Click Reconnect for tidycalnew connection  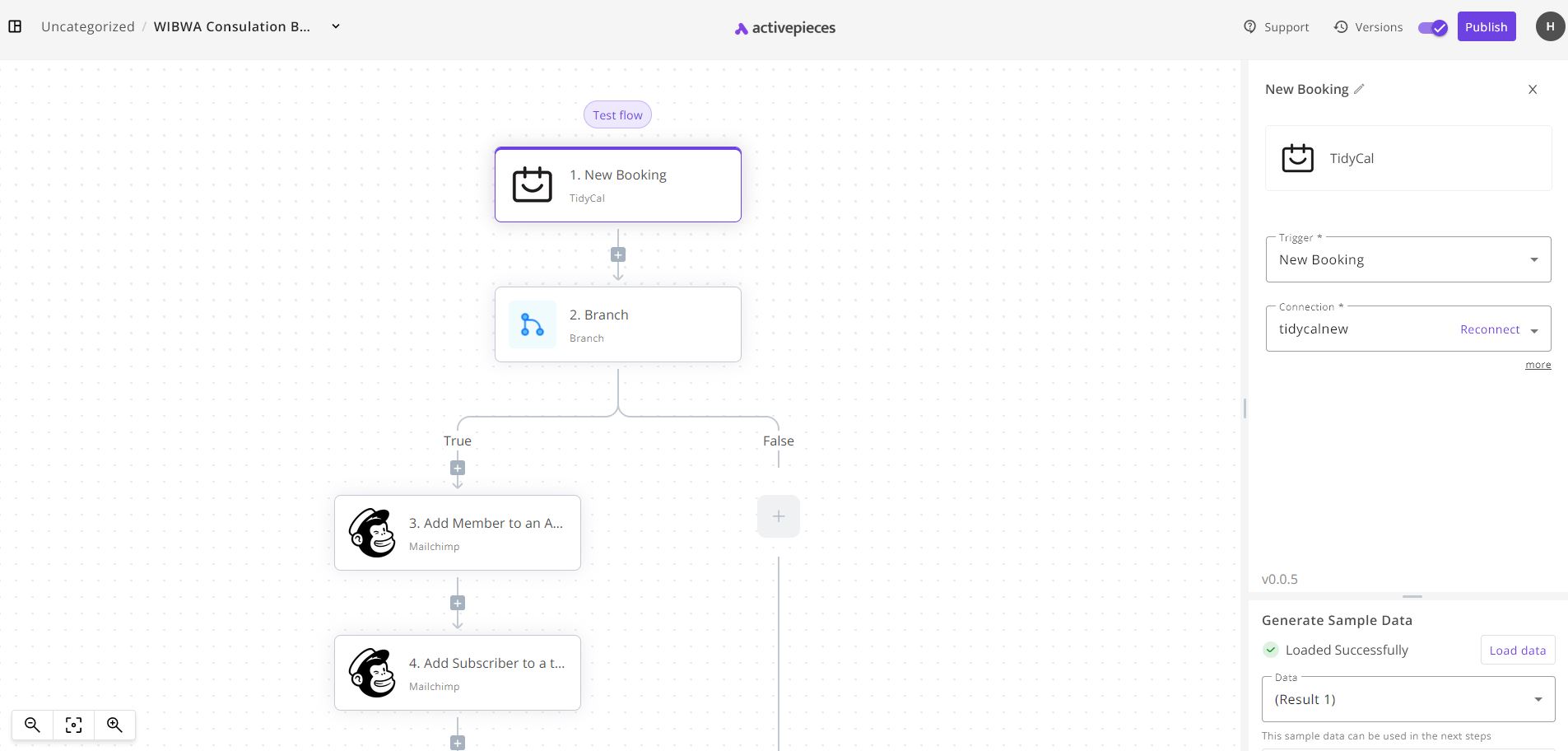tap(1490, 329)
